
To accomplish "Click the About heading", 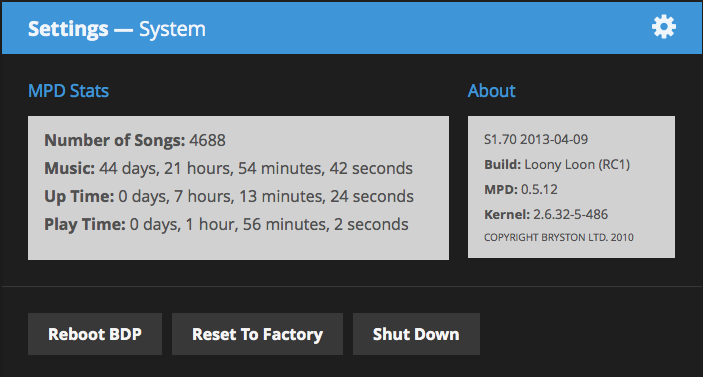I will click(491, 91).
